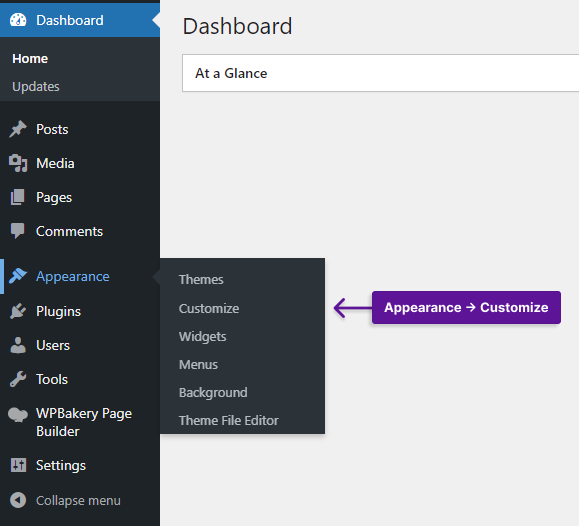This screenshot has width=579, height=526.
Task: Select Customize in Appearance flyout
Action: tap(209, 308)
